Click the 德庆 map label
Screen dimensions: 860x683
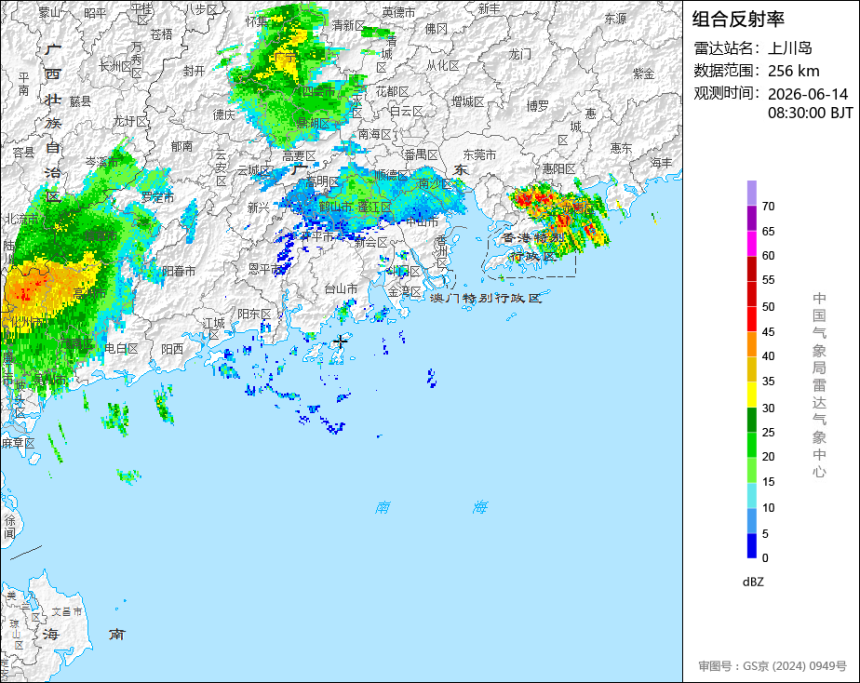(x=223, y=115)
